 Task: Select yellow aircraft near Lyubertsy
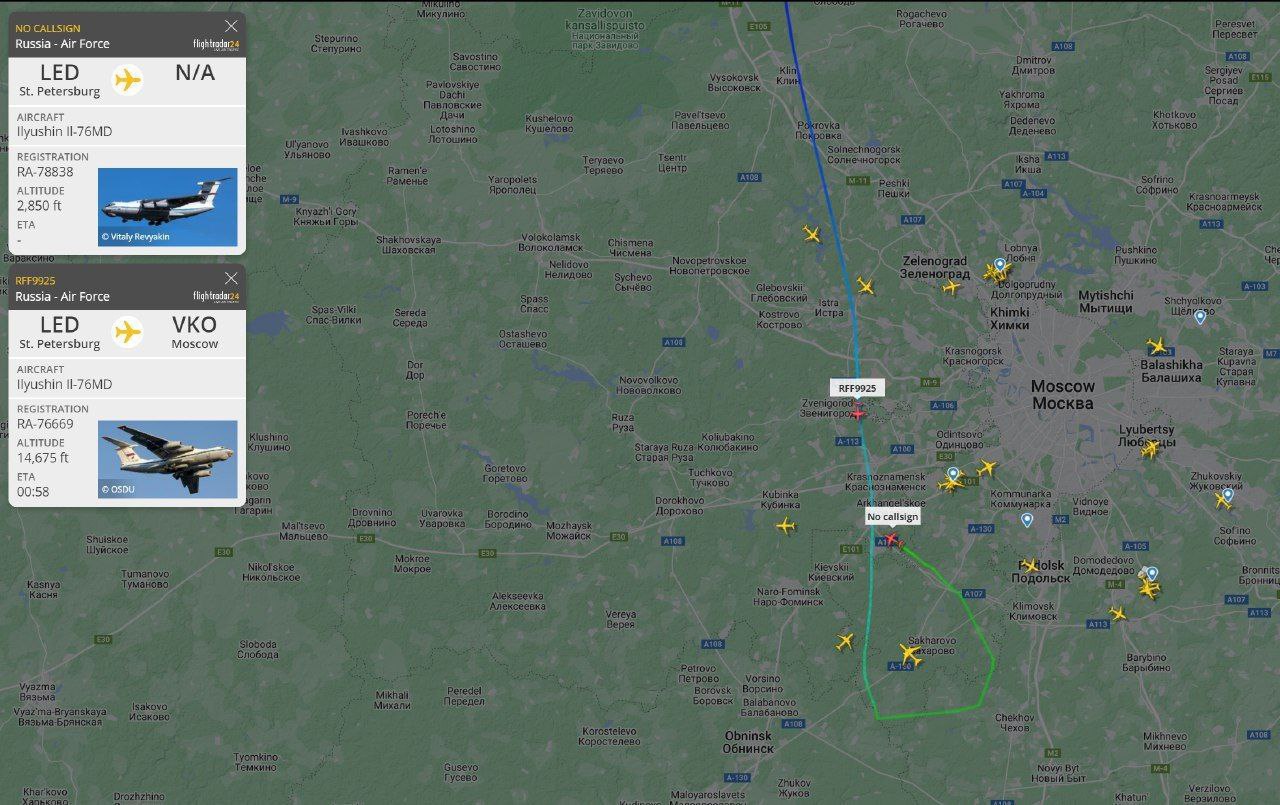pyautogui.click(x=1150, y=449)
